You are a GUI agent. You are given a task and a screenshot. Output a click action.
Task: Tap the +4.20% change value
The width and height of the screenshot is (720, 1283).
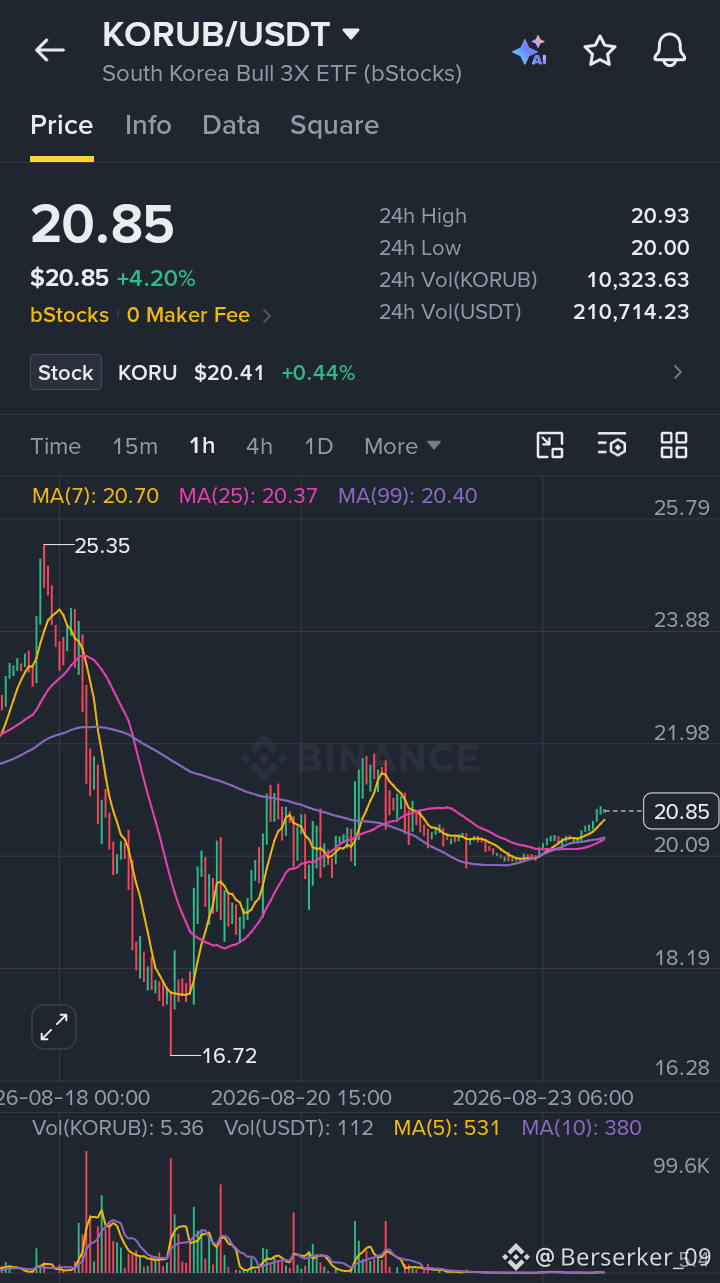pos(156,278)
